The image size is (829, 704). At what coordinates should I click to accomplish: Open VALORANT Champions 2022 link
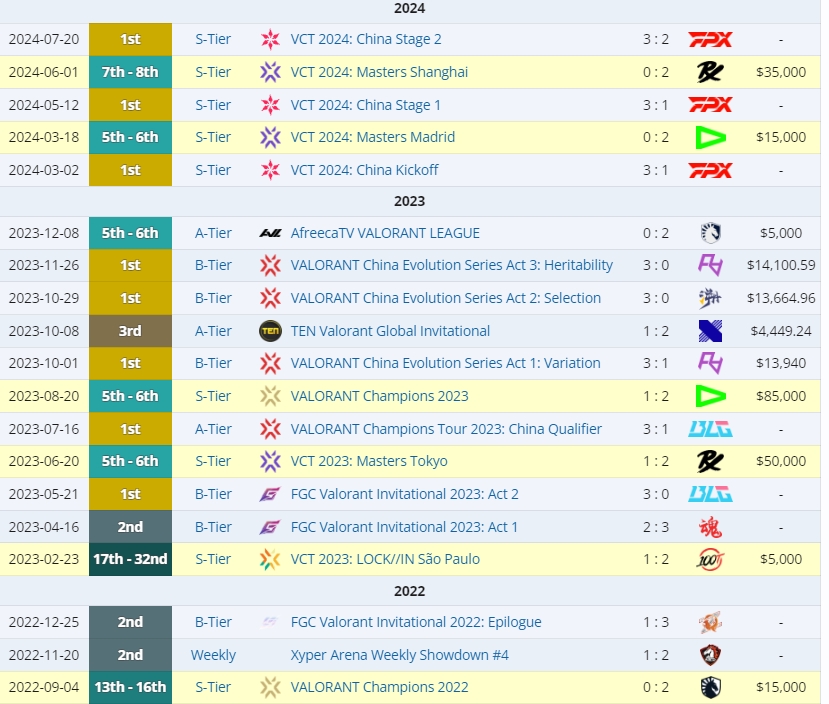(x=380, y=687)
